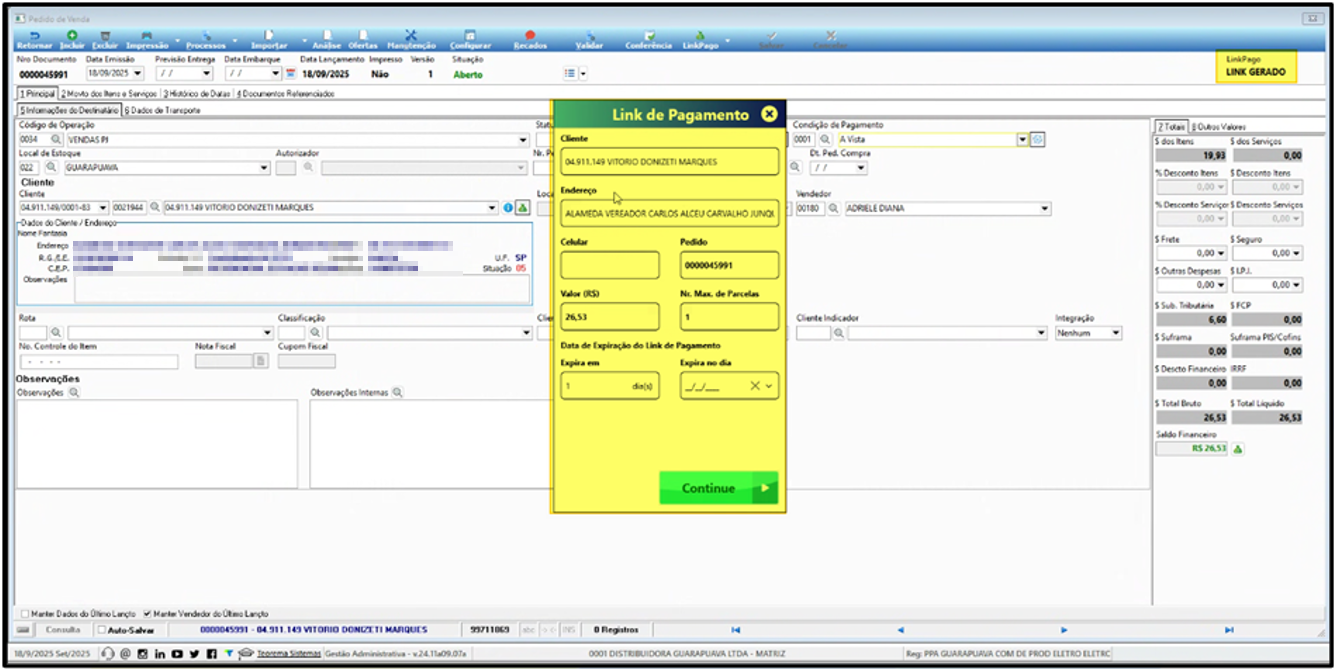Open the Configurar toolbar item
1334x669 pixels.
click(x=470, y=39)
